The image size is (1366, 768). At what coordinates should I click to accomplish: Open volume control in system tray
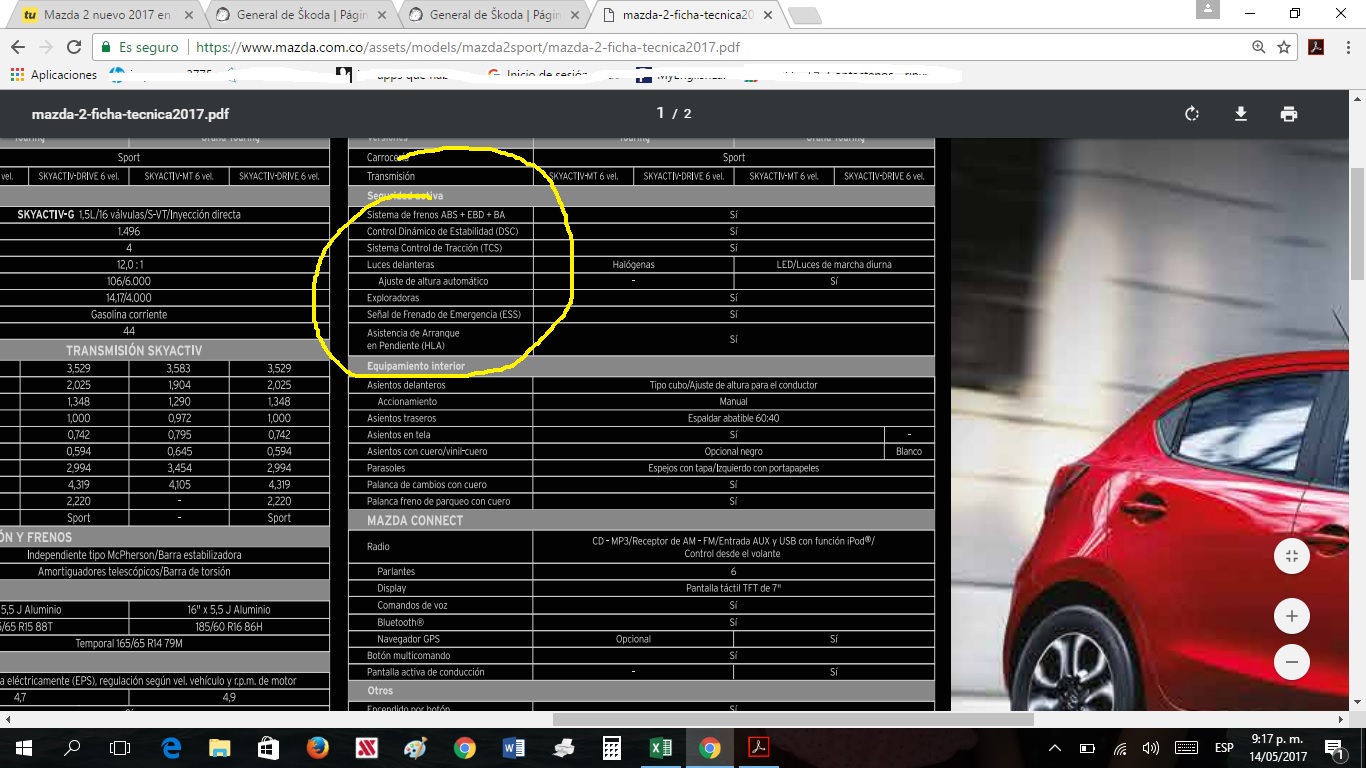[x=1151, y=748]
